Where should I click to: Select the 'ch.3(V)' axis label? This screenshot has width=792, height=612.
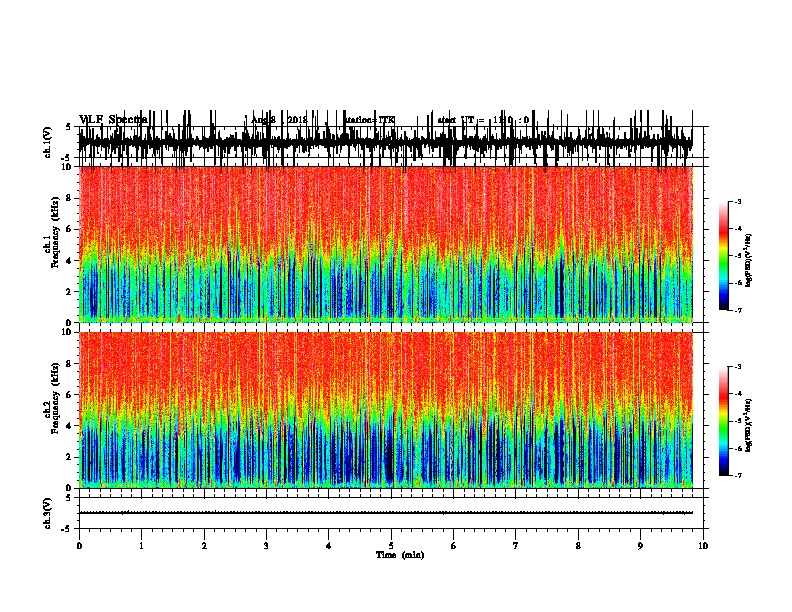[48, 514]
